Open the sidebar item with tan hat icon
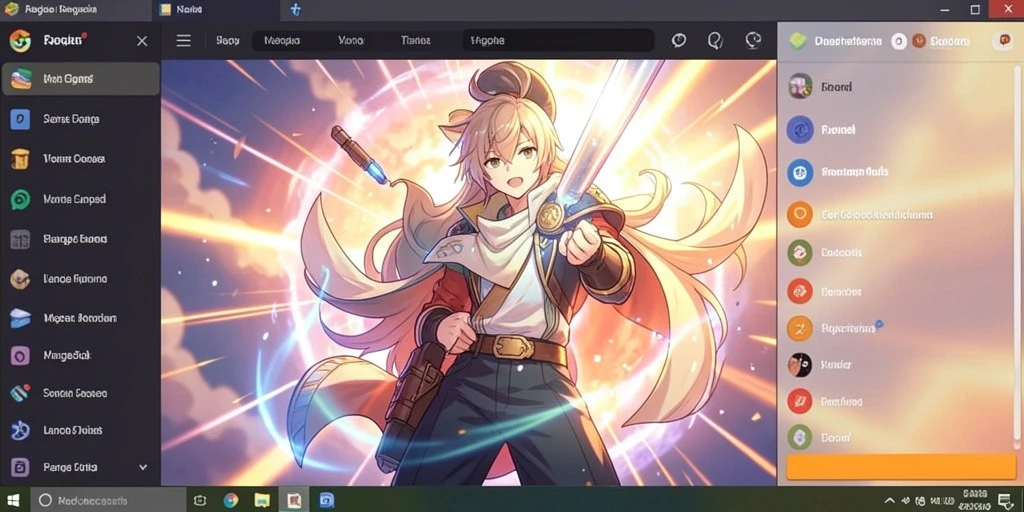Image resolution: width=1024 pixels, height=512 pixels. coord(80,279)
